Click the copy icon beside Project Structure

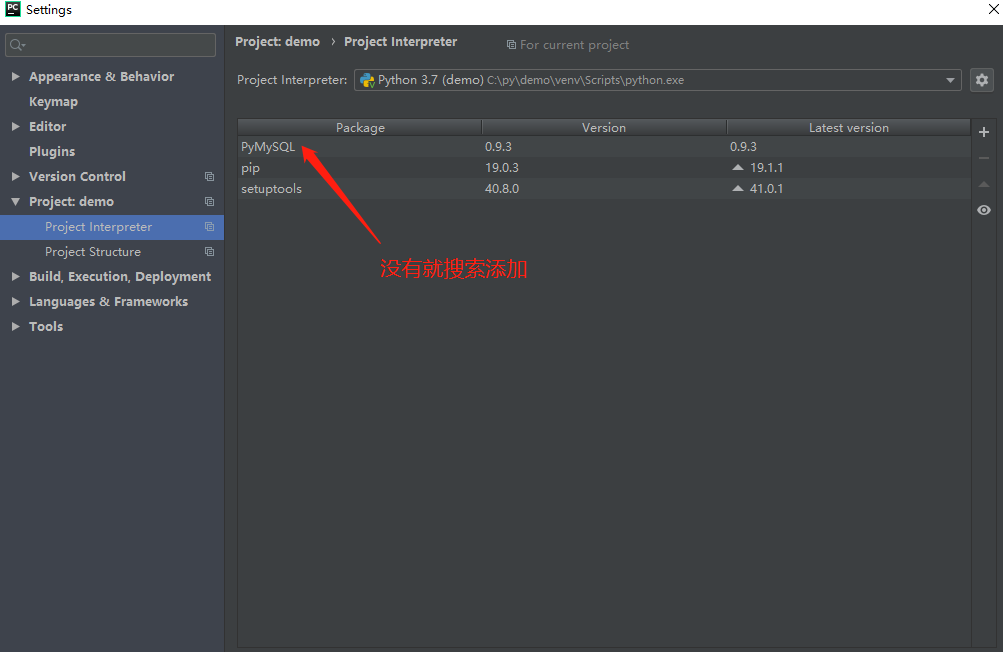(x=209, y=252)
